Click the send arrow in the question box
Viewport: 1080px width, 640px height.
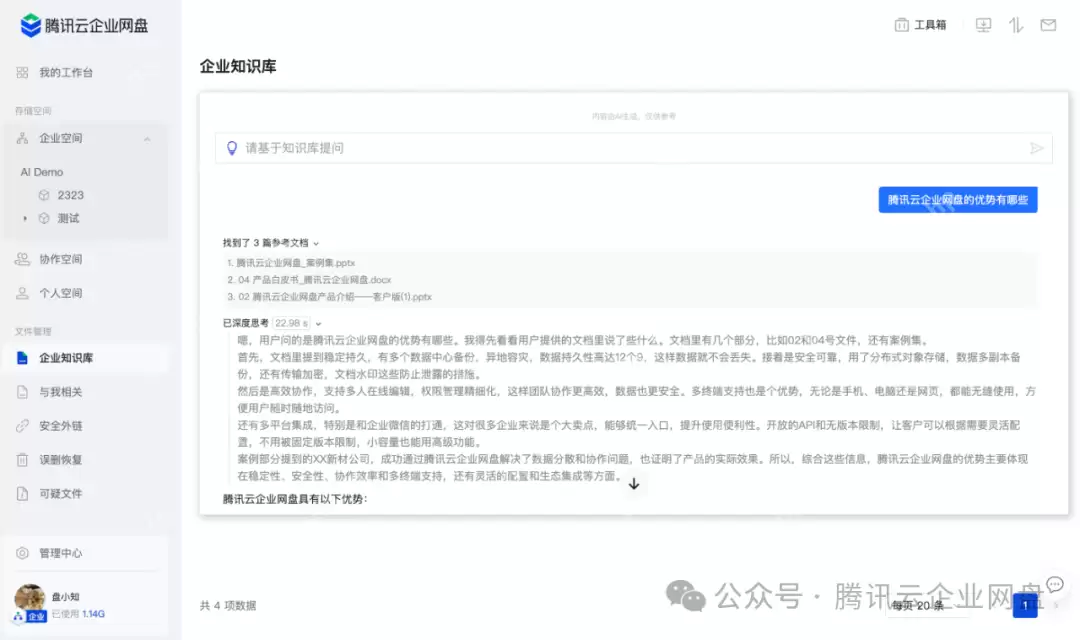click(1037, 147)
